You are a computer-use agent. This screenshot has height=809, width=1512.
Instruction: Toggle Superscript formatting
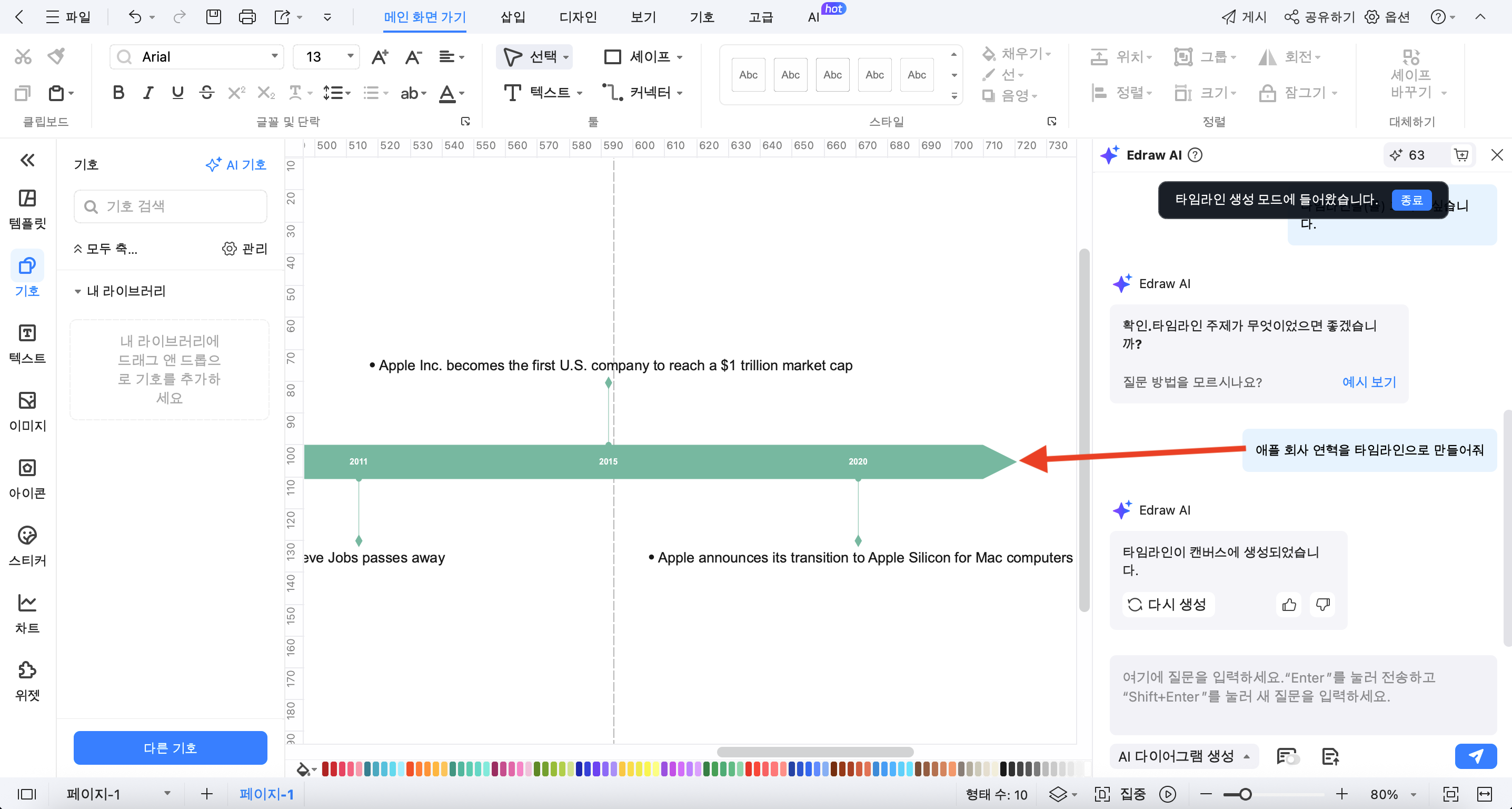(236, 93)
